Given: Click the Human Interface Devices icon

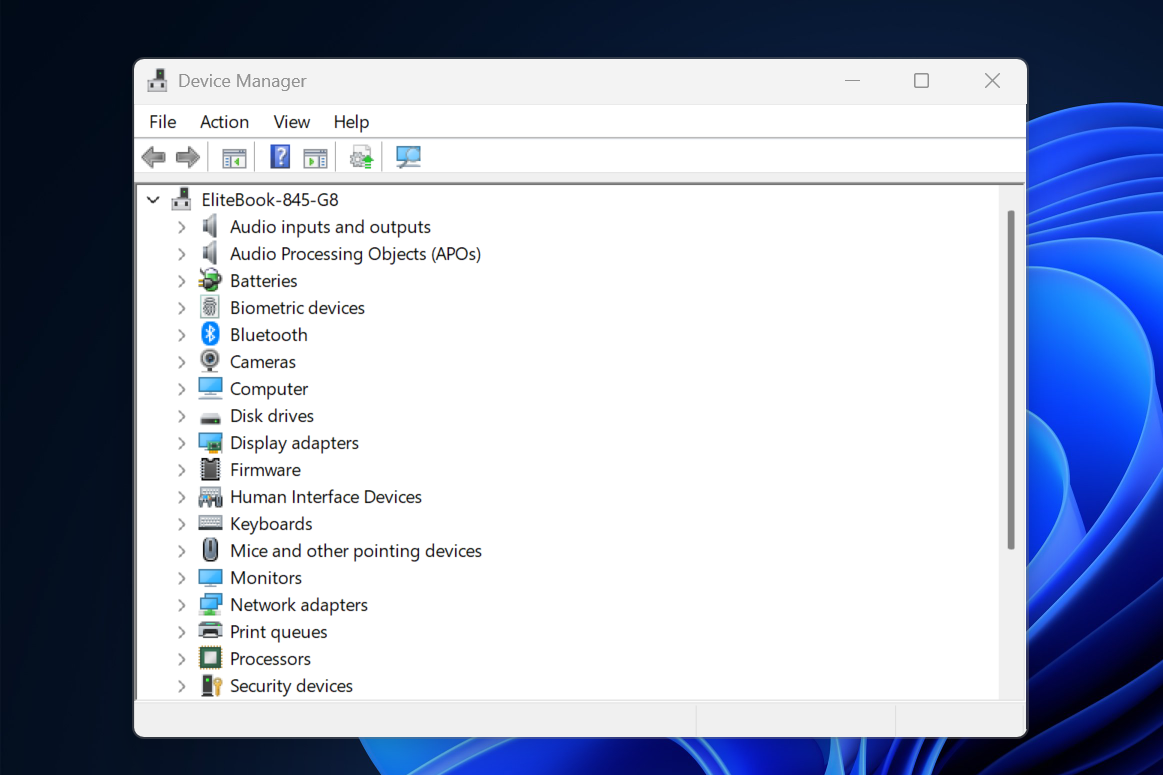Looking at the screenshot, I should pyautogui.click(x=211, y=497).
